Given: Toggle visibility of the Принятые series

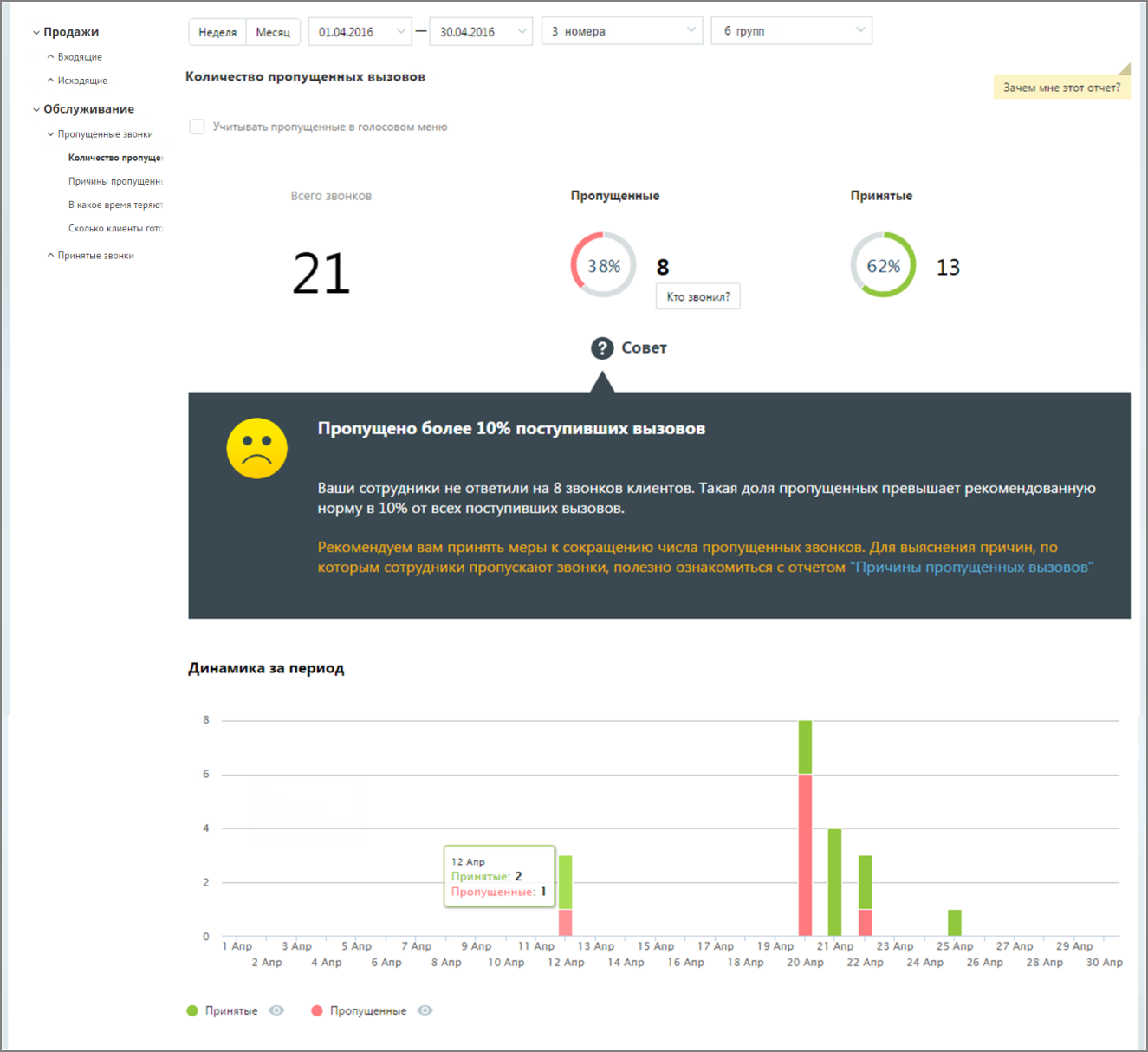Looking at the screenshot, I should point(276,1010).
